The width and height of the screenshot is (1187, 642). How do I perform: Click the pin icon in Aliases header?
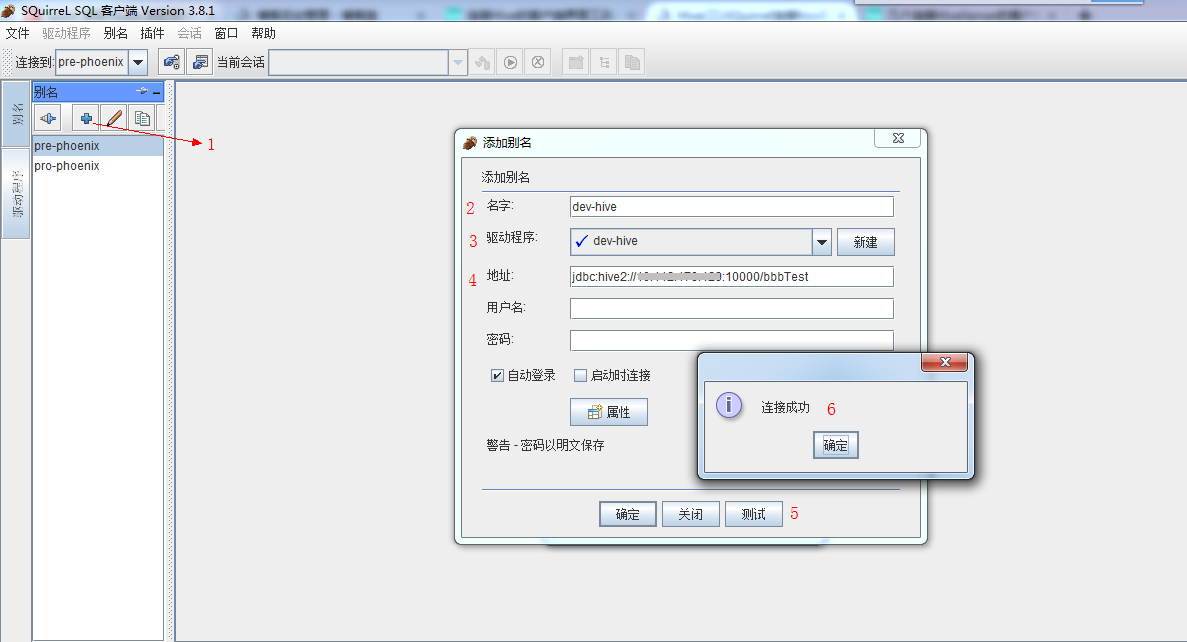pos(142,92)
